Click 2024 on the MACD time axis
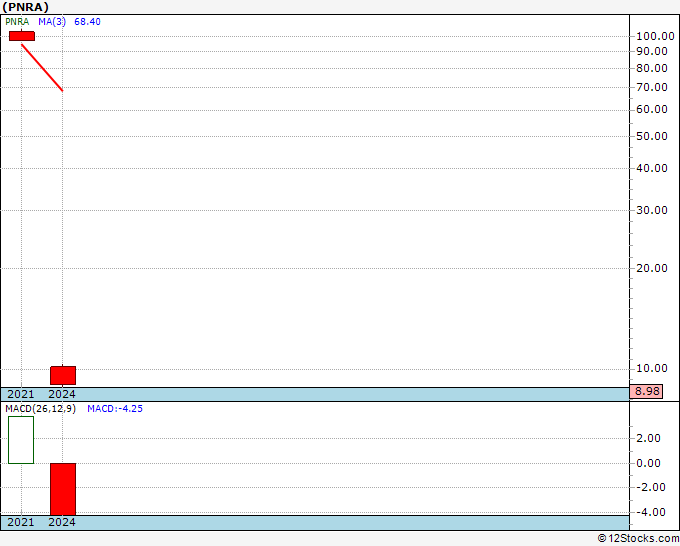Screen dimensions: 680x546 62,522
